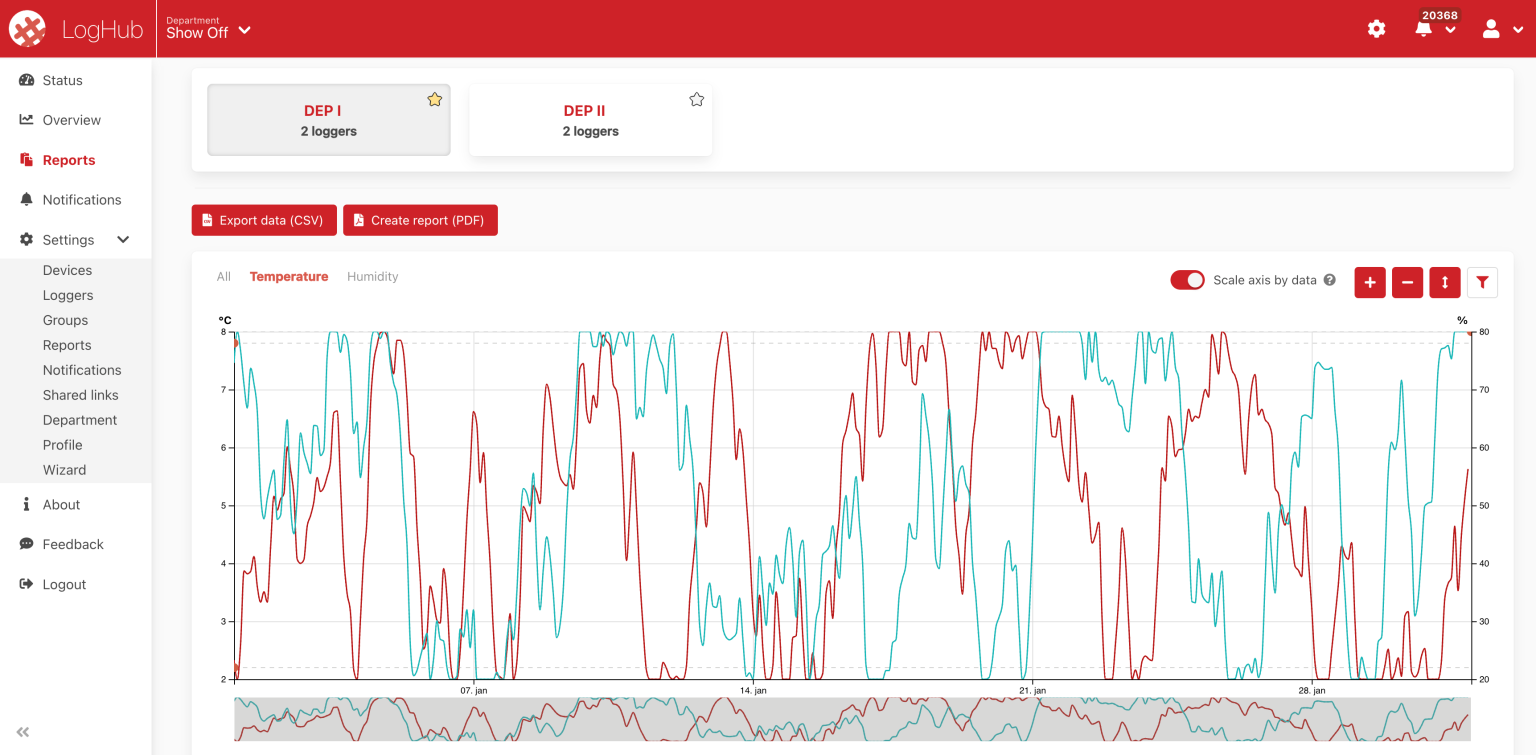Click the chart filter funnel icon
Image resolution: width=1536 pixels, height=755 pixels.
point(1482,283)
